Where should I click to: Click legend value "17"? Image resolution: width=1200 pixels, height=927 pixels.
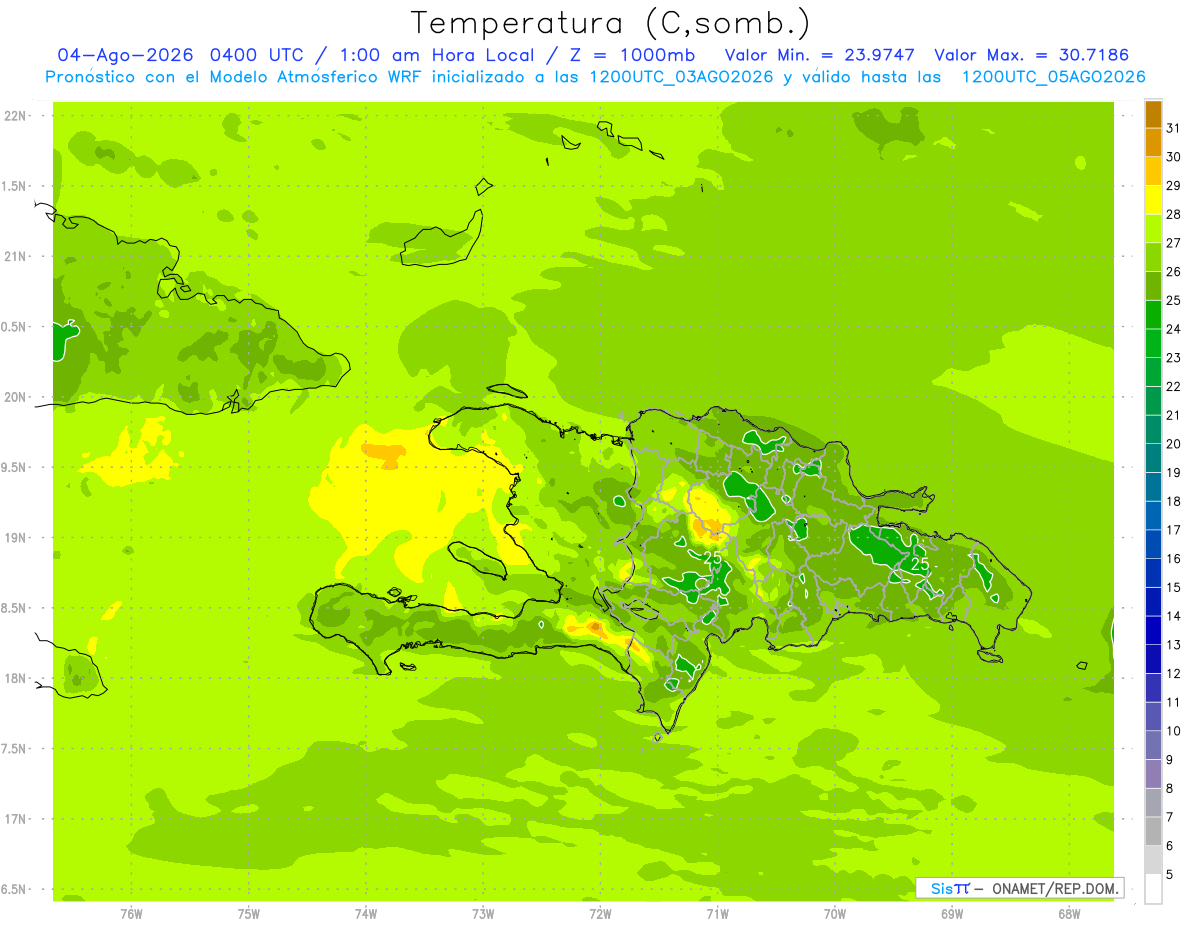click(x=1174, y=530)
